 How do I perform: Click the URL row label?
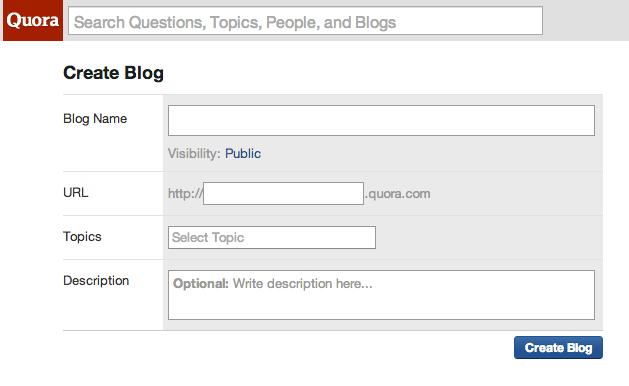[75, 193]
